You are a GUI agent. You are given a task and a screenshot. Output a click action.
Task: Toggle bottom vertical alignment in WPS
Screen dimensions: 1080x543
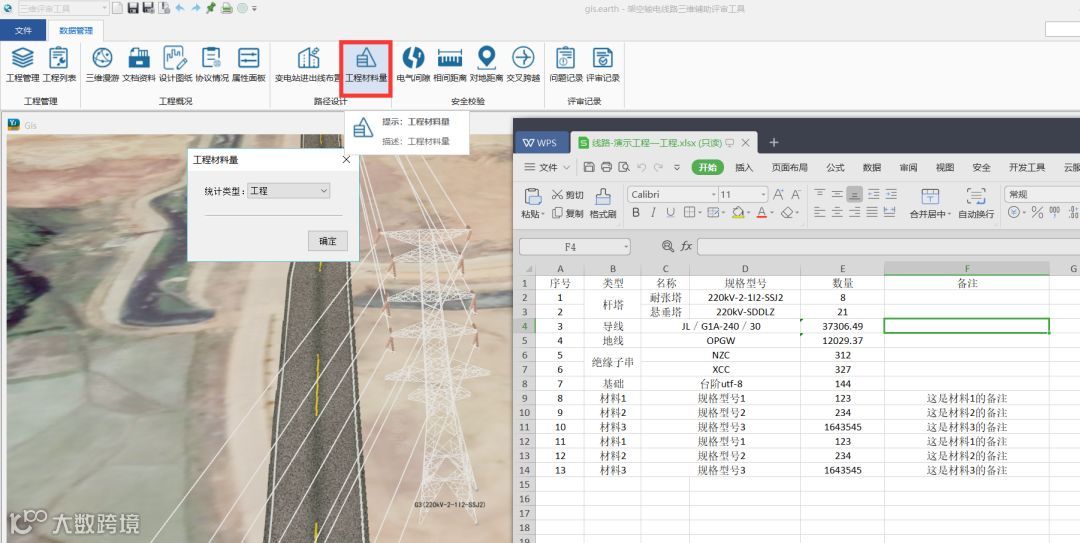pyautogui.click(x=854, y=194)
